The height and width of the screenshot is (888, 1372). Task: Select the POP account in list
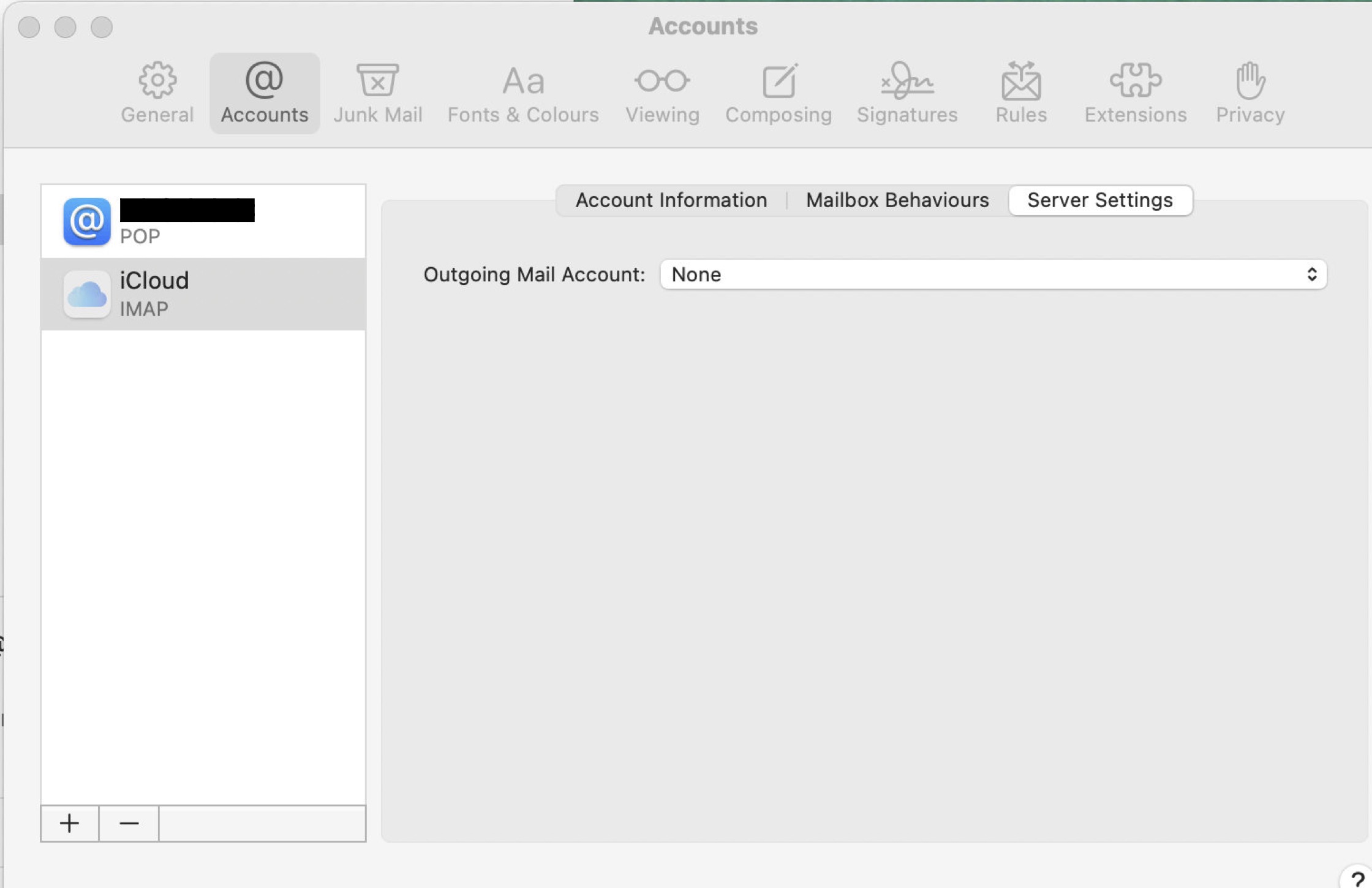(203, 222)
